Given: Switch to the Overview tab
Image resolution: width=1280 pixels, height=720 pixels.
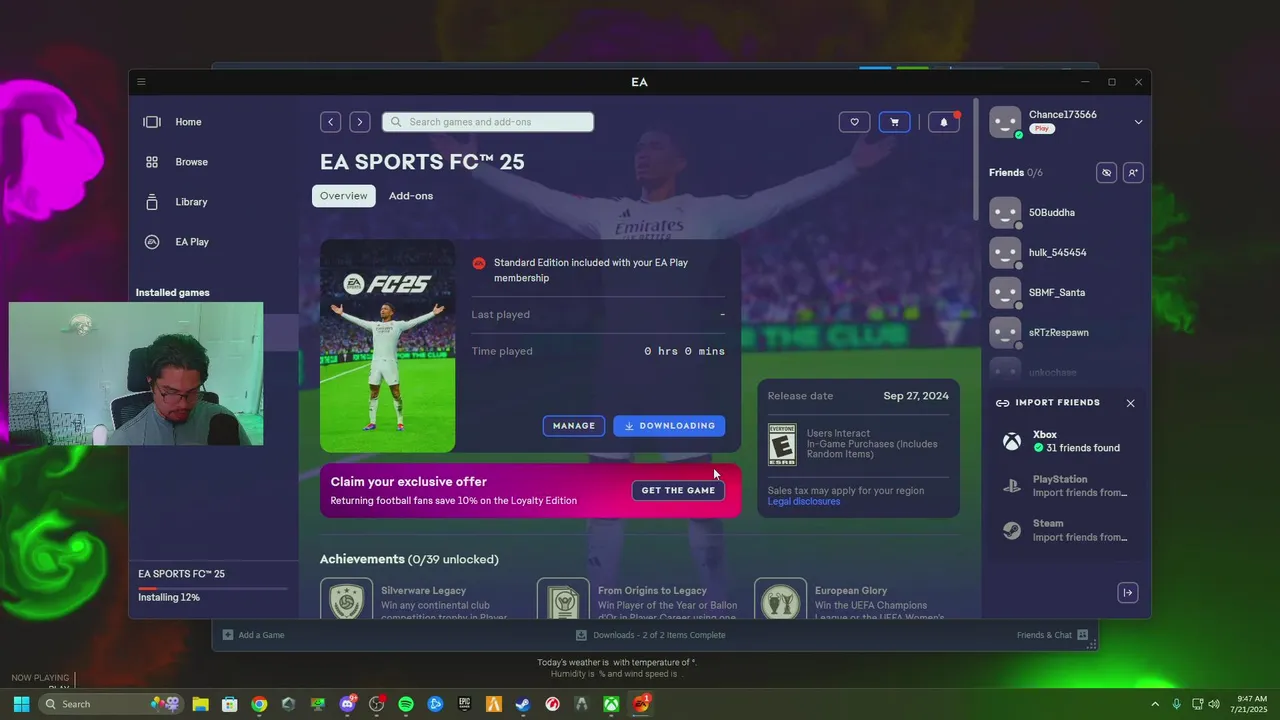Looking at the screenshot, I should coord(344,196).
